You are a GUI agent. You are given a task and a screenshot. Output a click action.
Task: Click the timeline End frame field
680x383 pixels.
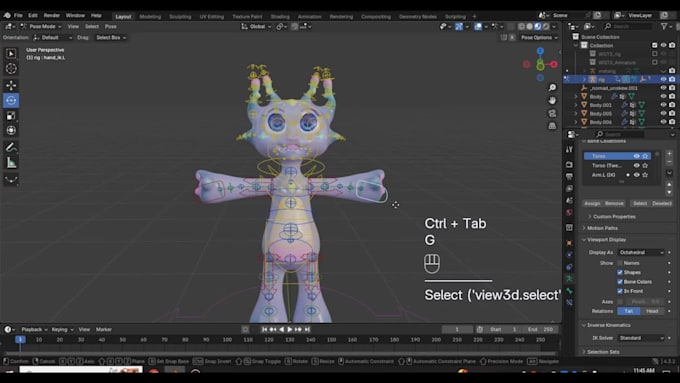click(x=540, y=330)
